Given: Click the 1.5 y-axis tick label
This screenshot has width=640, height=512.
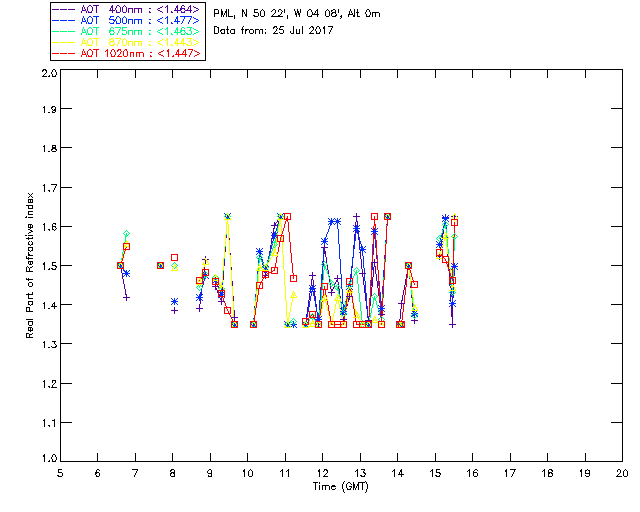Looking at the screenshot, I should [x=47, y=266].
